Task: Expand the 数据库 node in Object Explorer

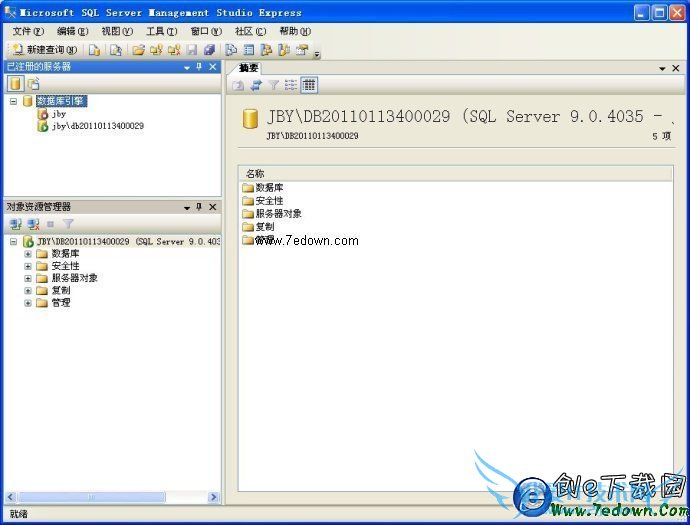Action: pyautogui.click(x=28, y=254)
